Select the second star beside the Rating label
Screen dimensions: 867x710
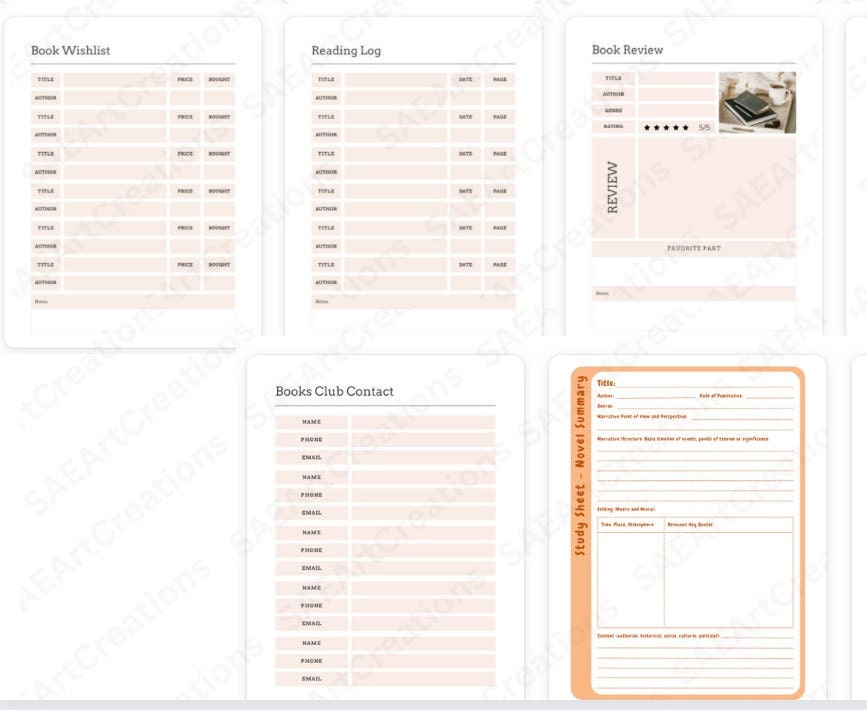(656, 128)
